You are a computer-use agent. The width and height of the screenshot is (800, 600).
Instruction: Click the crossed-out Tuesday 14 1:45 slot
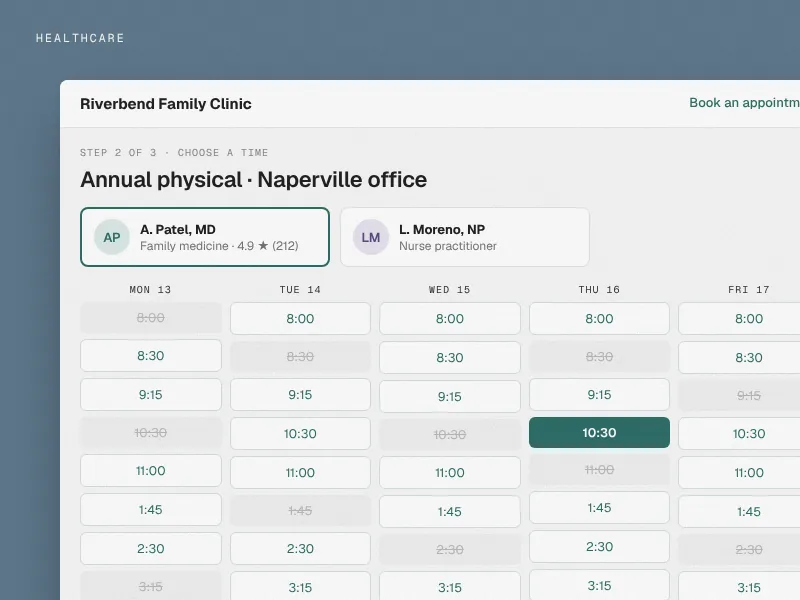[301, 510]
